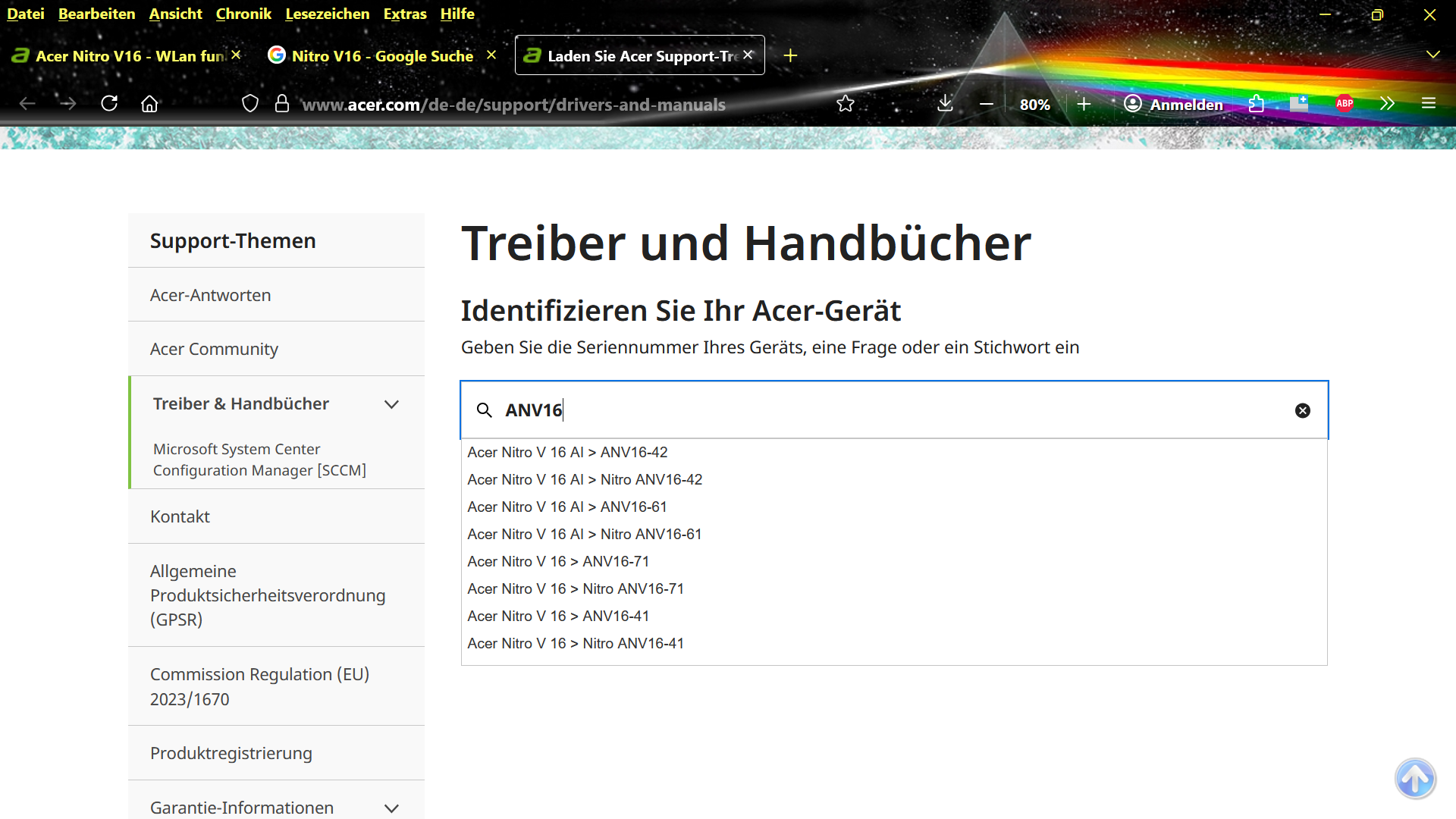The width and height of the screenshot is (1456, 819).
Task: Click Anmelden to sign in to Firefox account
Action: [x=1173, y=104]
